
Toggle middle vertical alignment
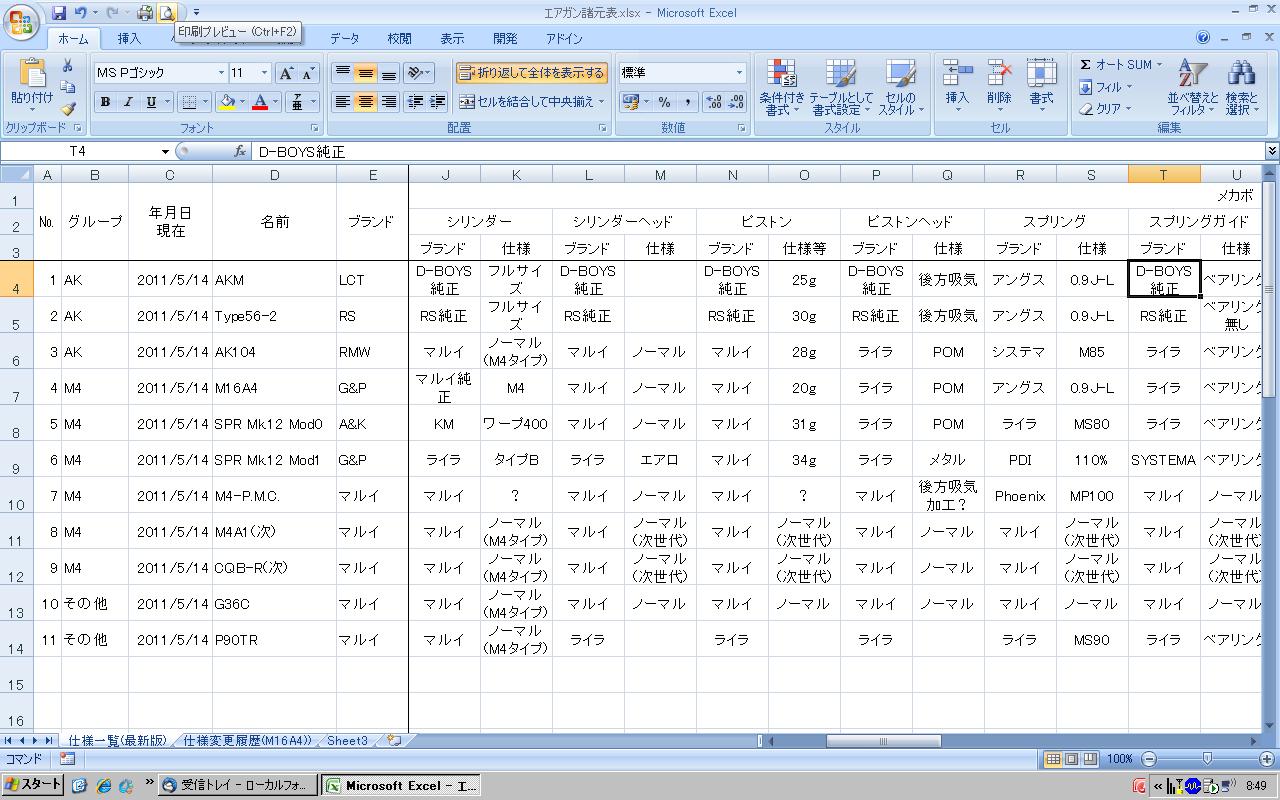pos(365,73)
